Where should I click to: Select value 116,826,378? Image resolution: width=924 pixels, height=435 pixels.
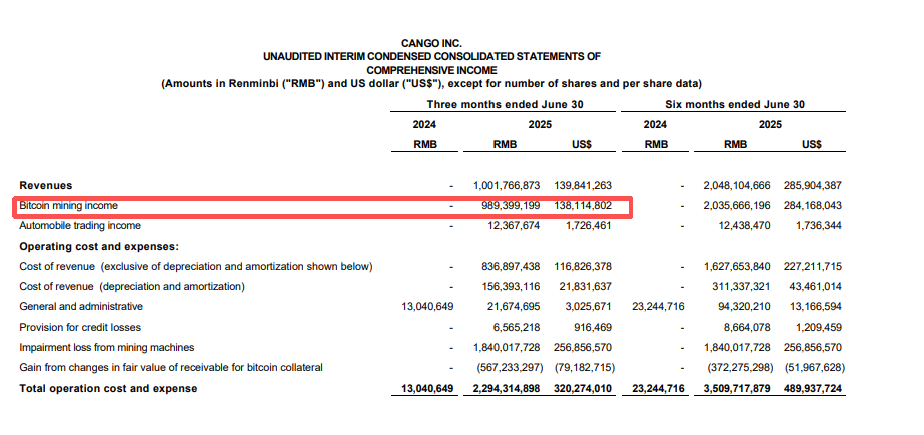pyautogui.click(x=583, y=266)
